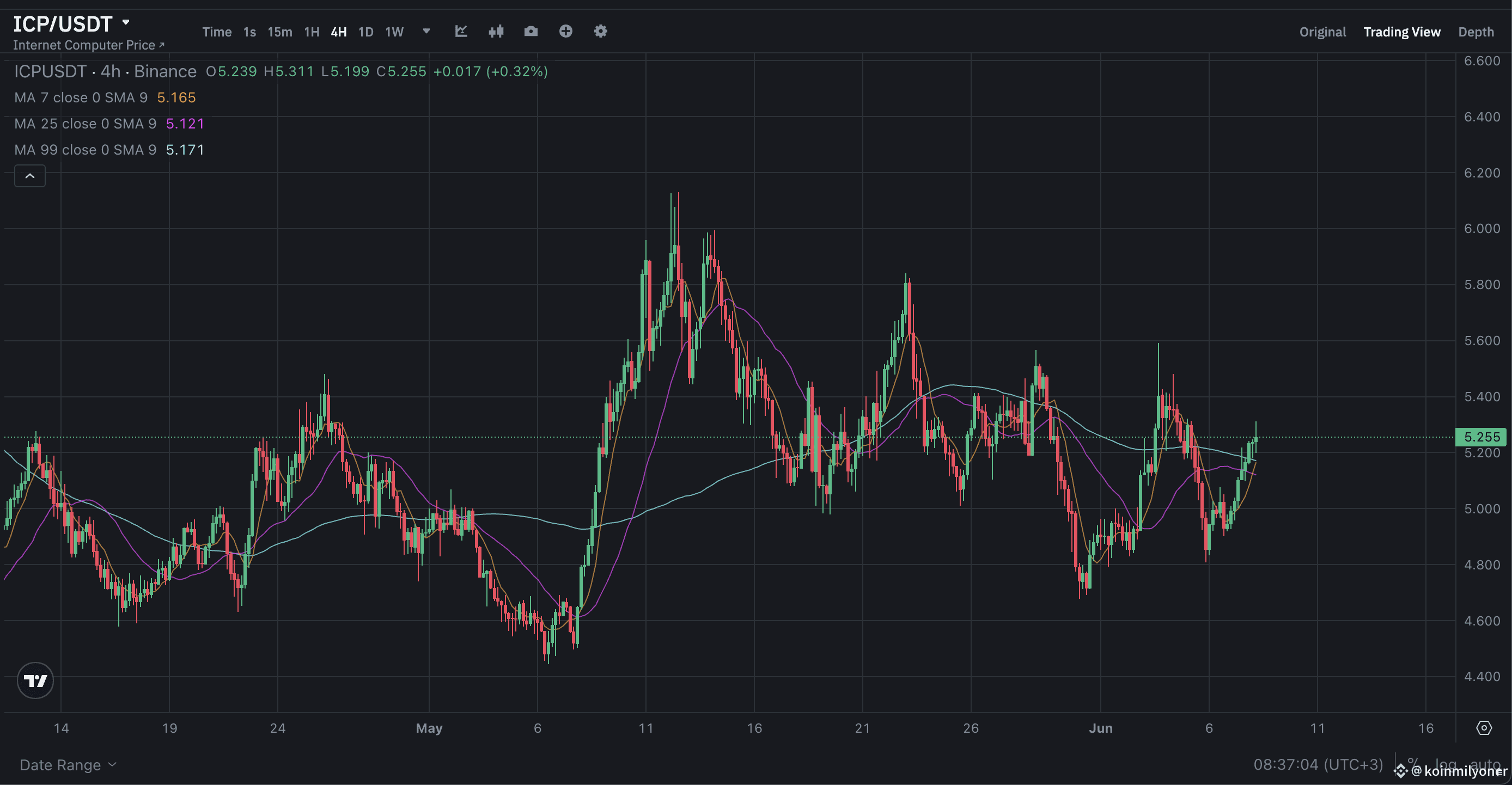Take a chart screenshot with camera icon
Viewport: 1512px width, 785px height.
coord(531,32)
